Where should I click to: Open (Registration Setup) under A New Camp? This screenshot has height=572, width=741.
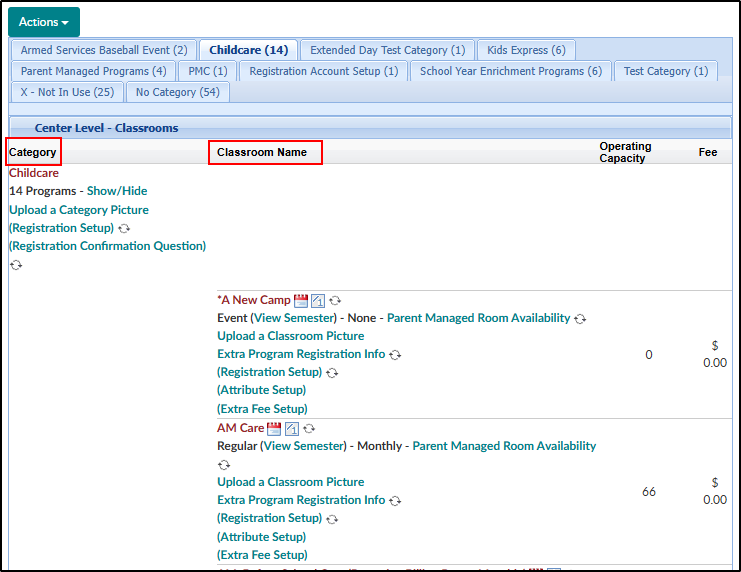[x=269, y=372]
